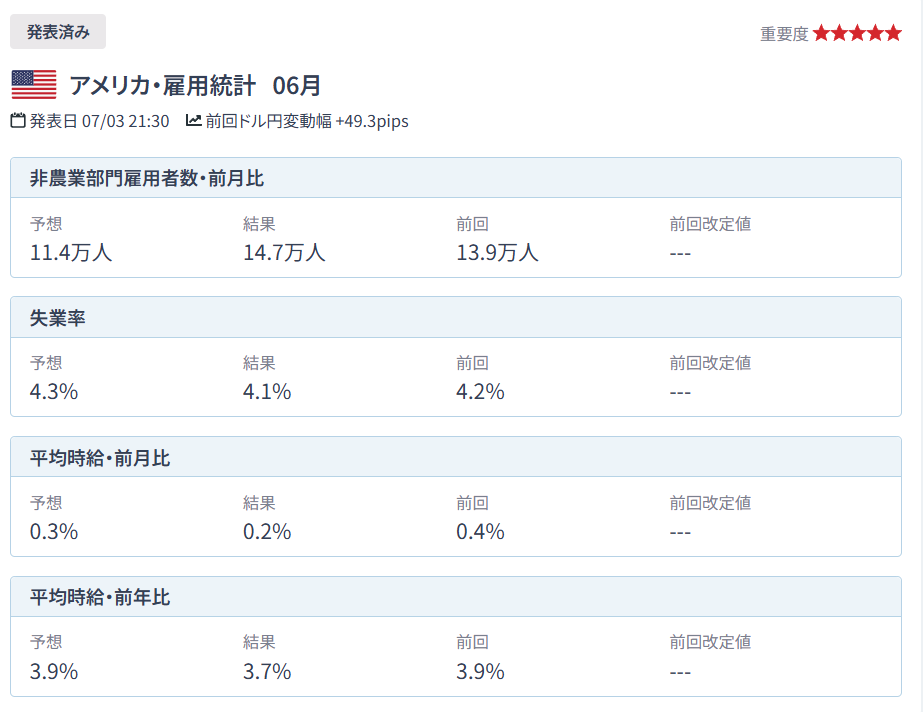
Task: Click the 11.4万人 forecast value
Action: pyautogui.click(x=71, y=252)
